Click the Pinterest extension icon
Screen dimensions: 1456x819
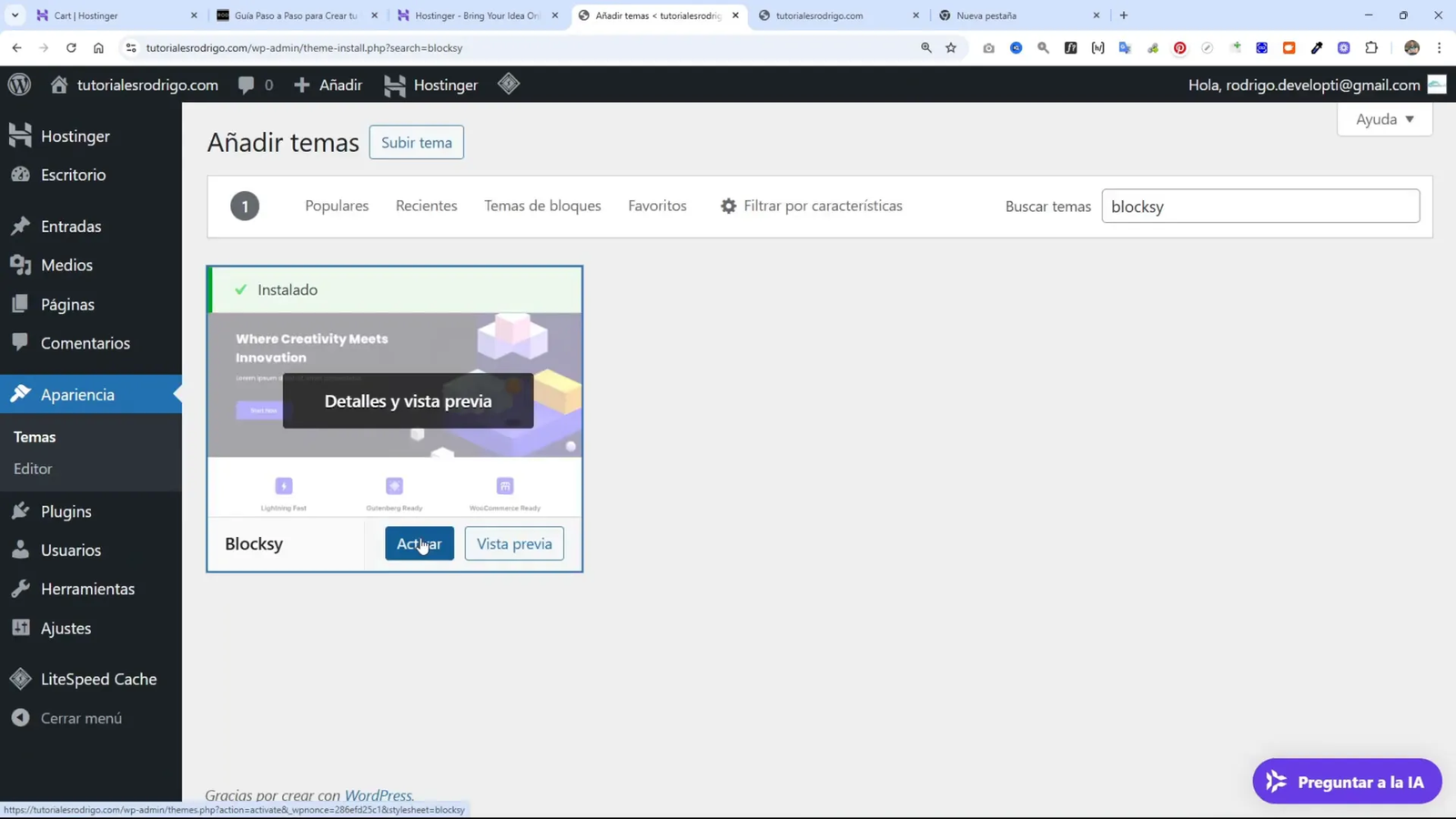pyautogui.click(x=1179, y=47)
